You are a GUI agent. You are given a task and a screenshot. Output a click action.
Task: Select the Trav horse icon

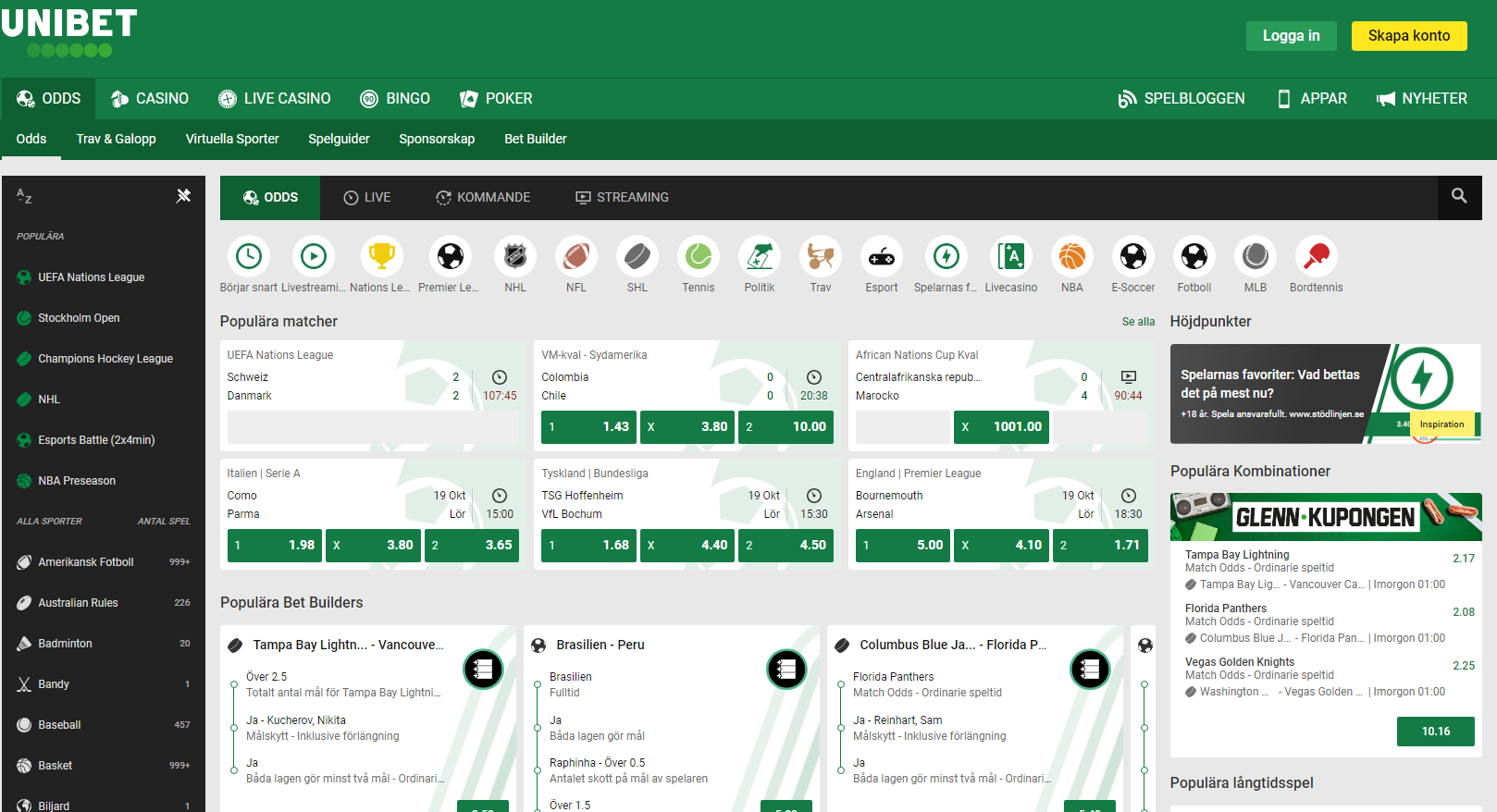pos(821,256)
